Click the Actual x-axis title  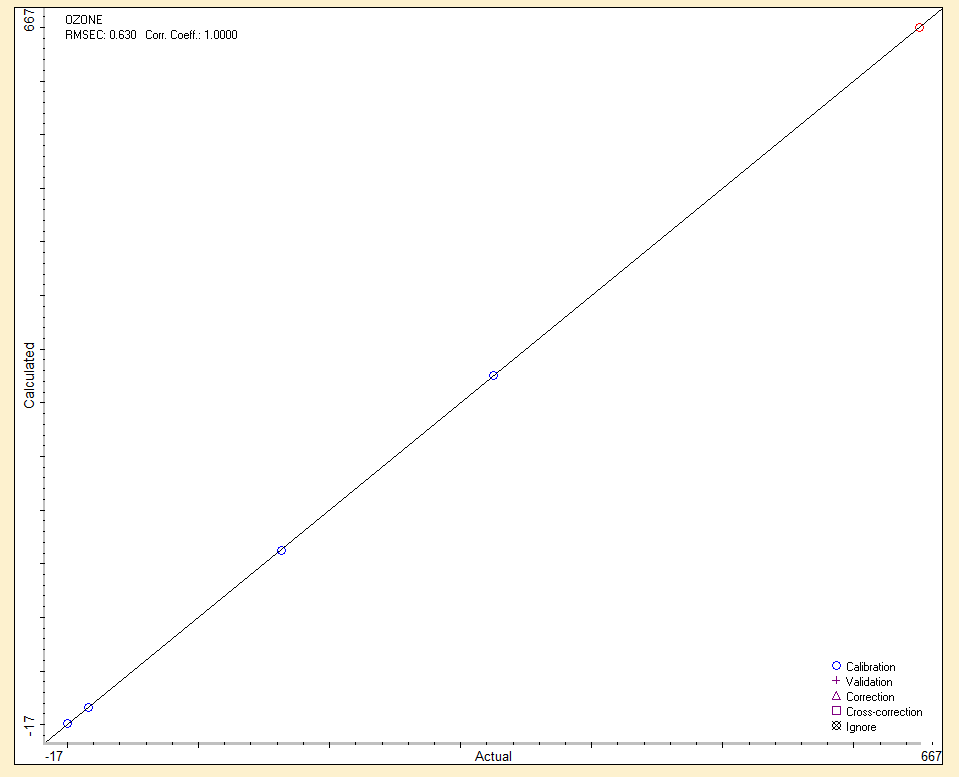(x=494, y=756)
